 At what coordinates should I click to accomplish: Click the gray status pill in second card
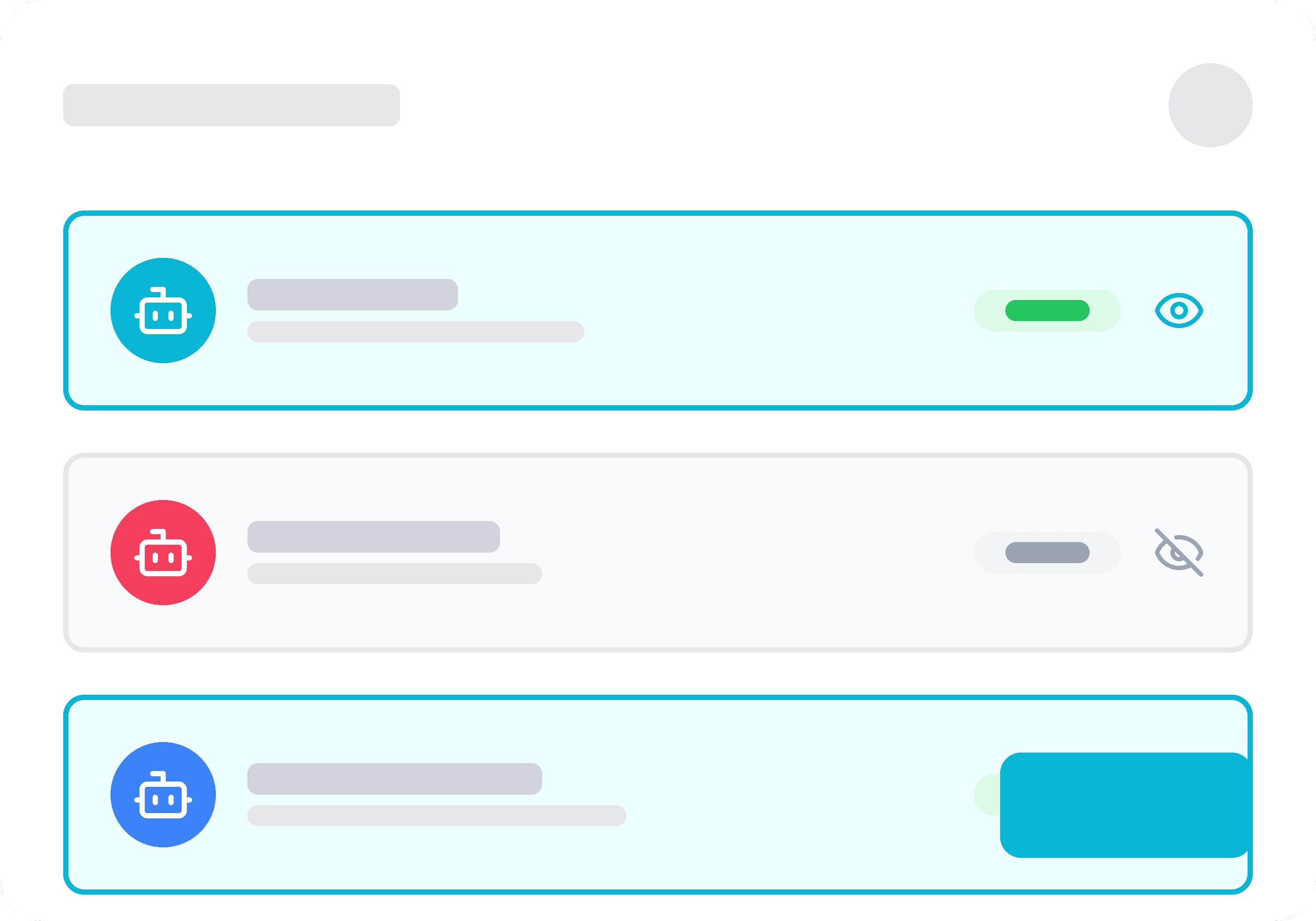(x=1047, y=553)
